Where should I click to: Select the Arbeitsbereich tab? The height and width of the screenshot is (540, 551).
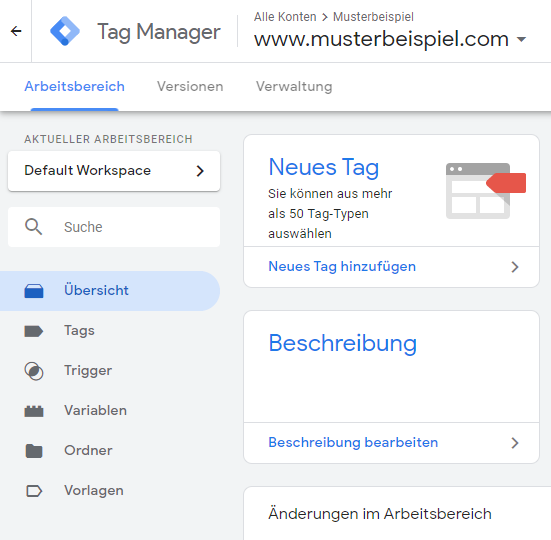(x=74, y=86)
